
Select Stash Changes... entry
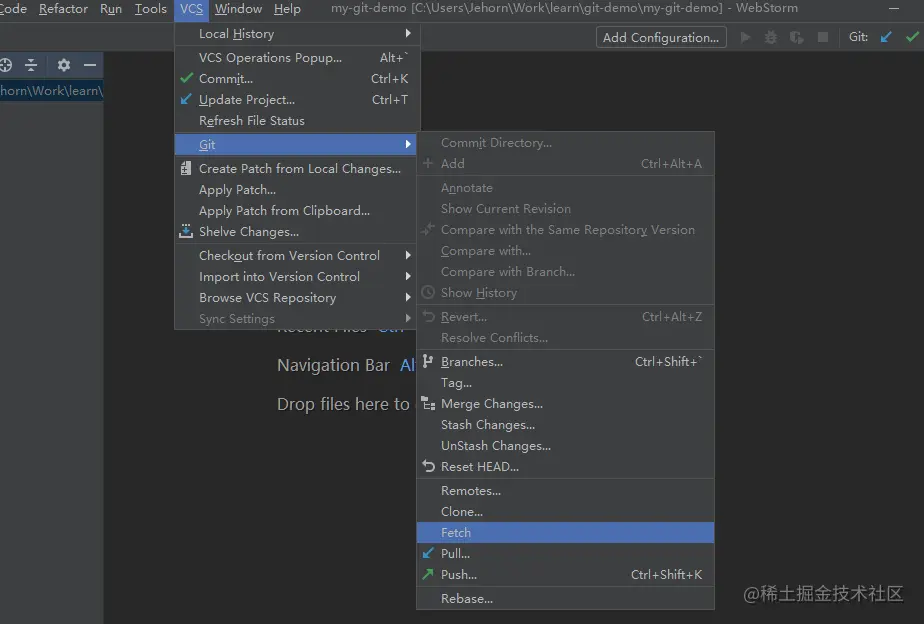point(565,424)
